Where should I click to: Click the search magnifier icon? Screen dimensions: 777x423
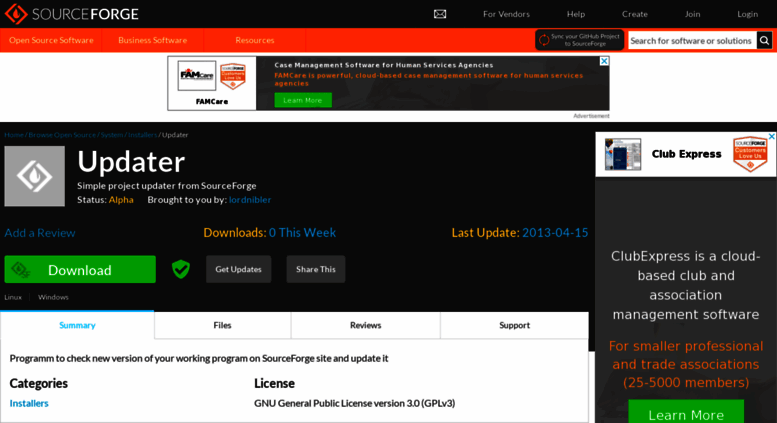pyautogui.click(x=764, y=41)
